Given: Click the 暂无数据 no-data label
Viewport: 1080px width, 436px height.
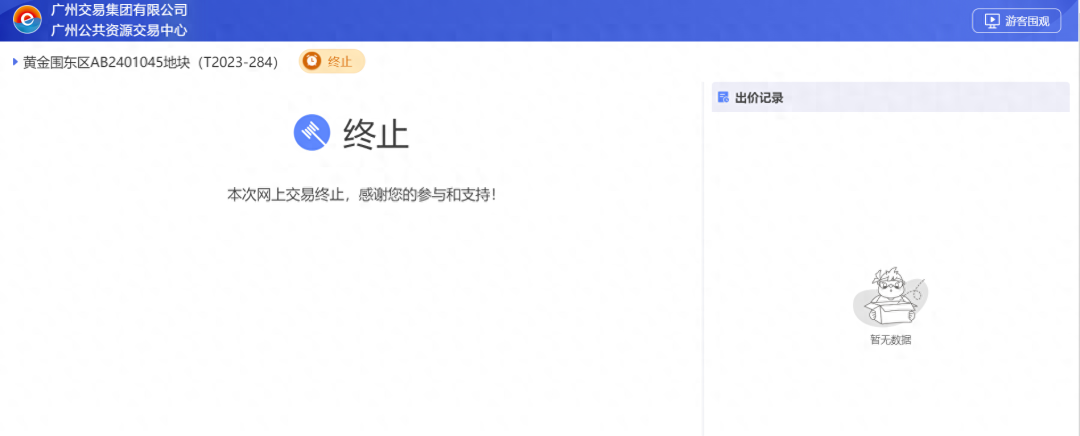Looking at the screenshot, I should click(x=891, y=340).
